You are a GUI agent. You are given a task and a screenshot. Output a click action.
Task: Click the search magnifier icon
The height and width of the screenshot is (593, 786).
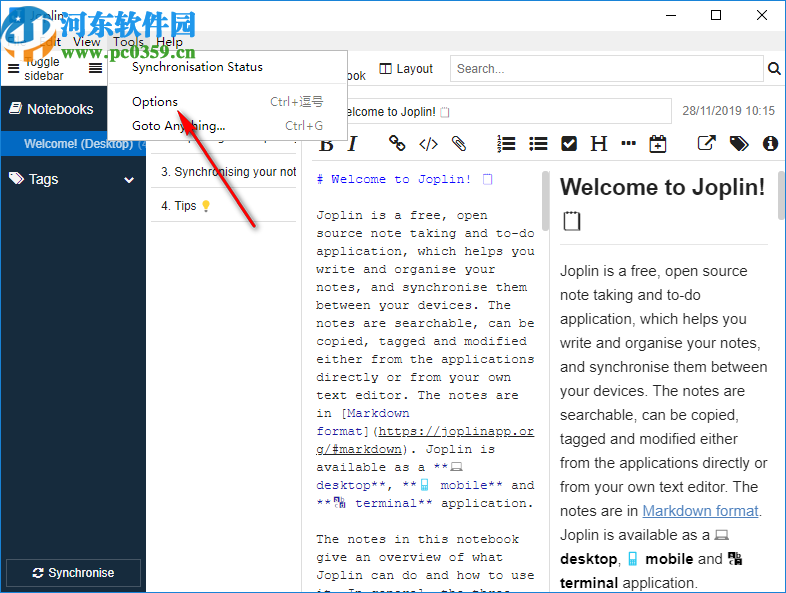click(x=774, y=68)
